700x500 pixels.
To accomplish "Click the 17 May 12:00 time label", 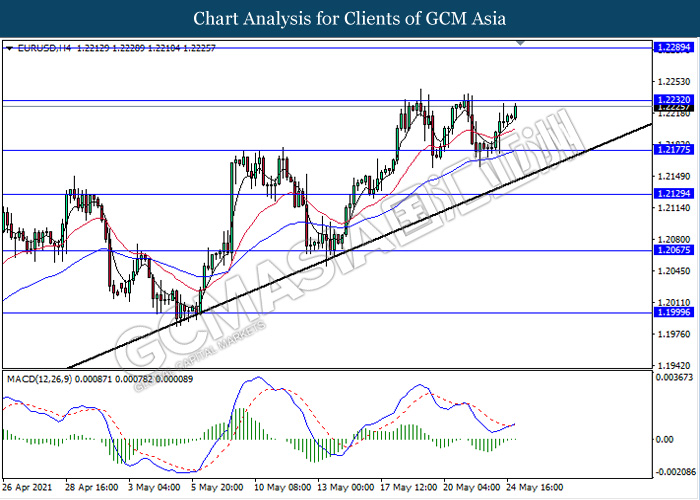I will click(x=408, y=487).
